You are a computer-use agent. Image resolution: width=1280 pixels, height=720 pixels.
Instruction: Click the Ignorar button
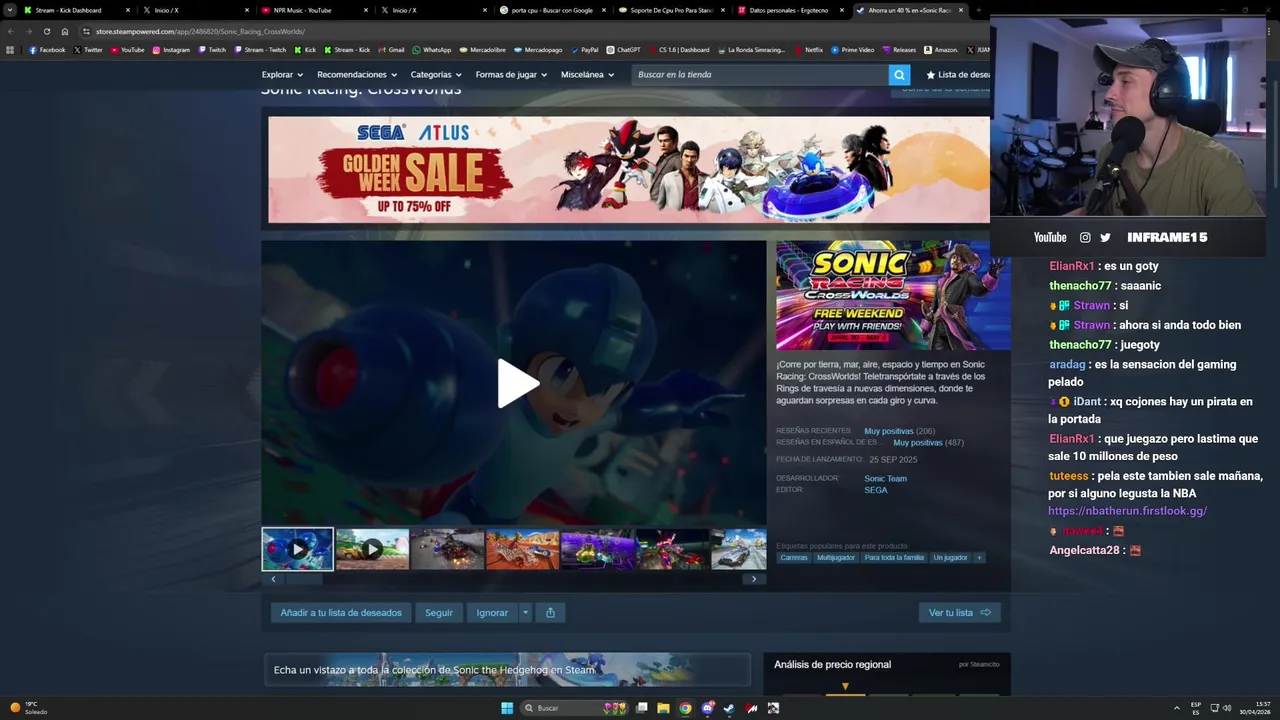coord(492,613)
